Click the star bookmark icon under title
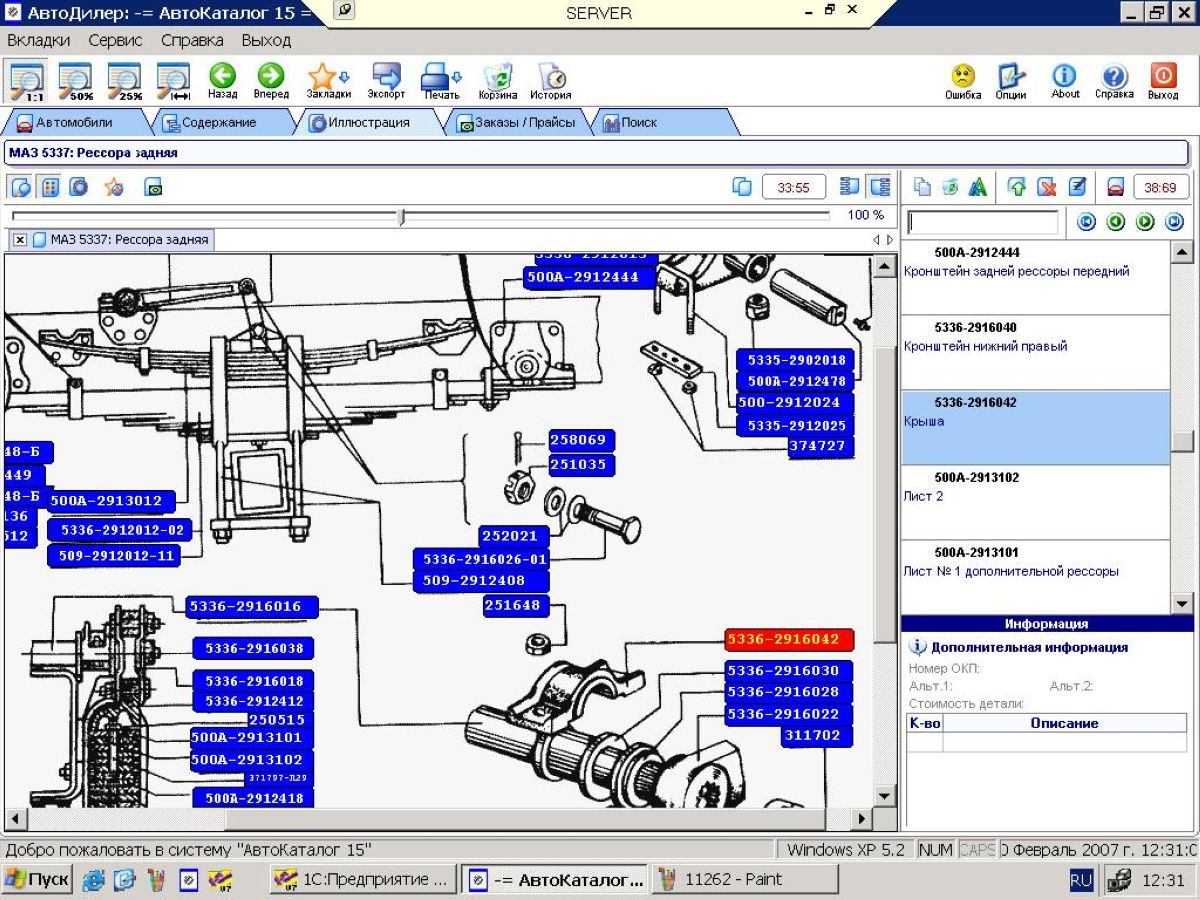1200x900 pixels. pos(114,187)
